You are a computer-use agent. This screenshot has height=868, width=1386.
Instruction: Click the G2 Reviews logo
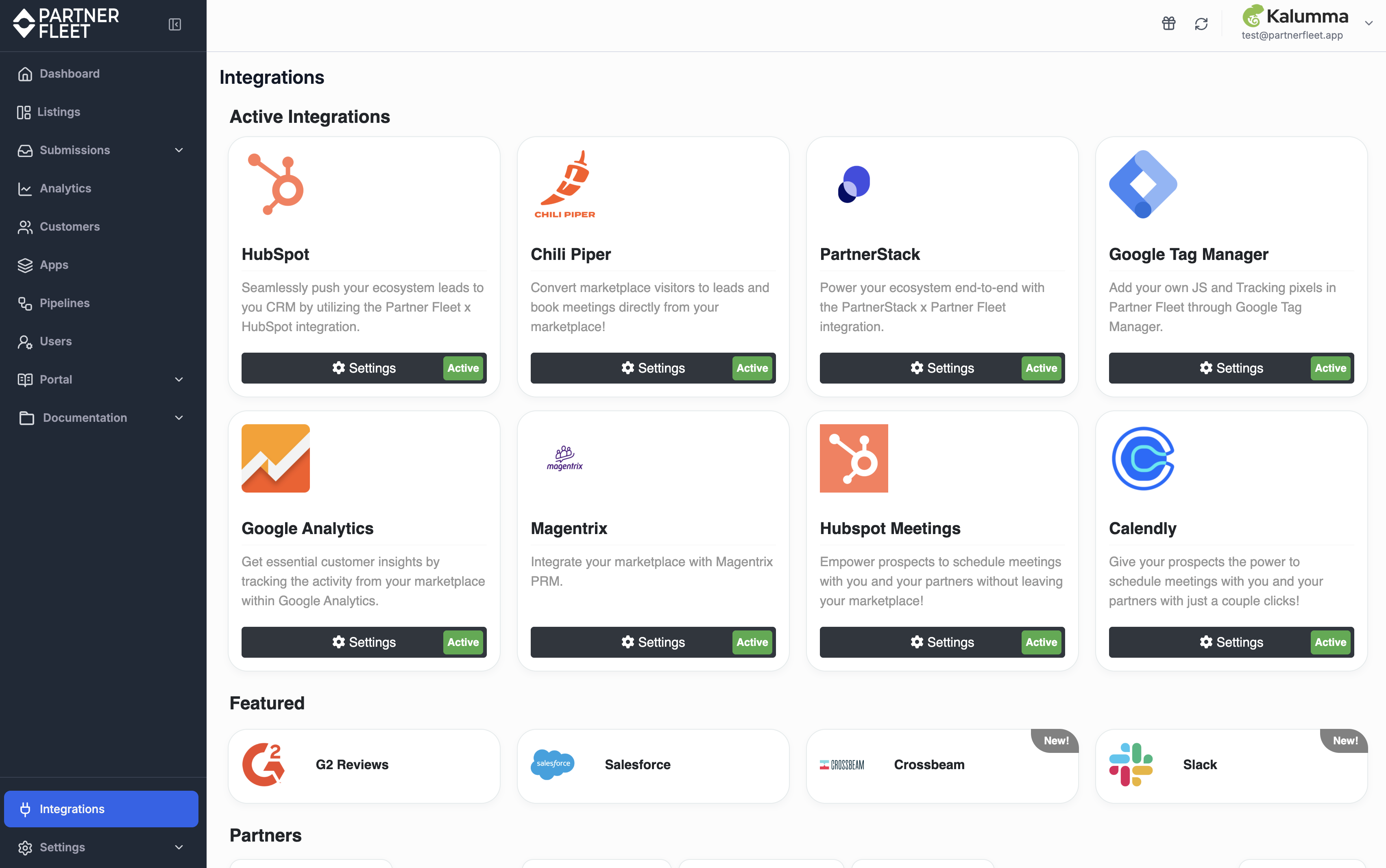coord(264,765)
